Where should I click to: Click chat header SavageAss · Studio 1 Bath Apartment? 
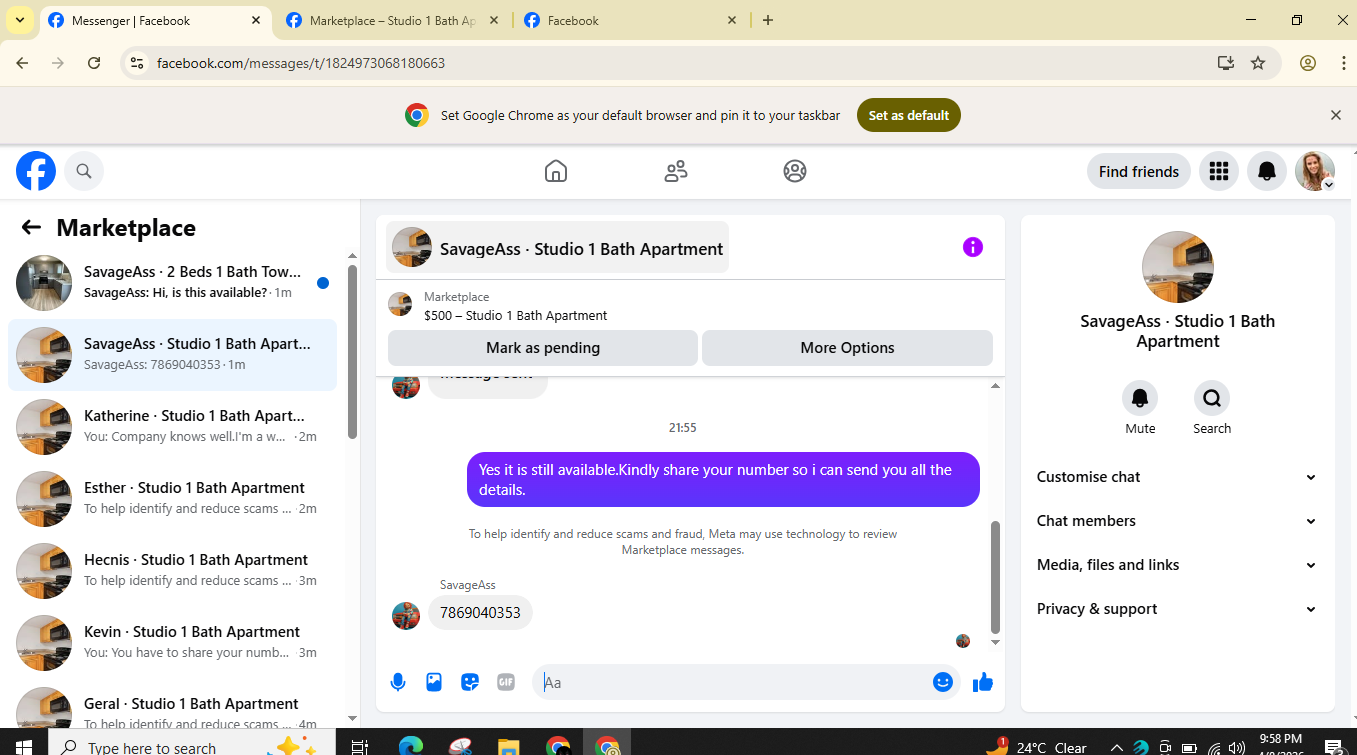coord(557,248)
